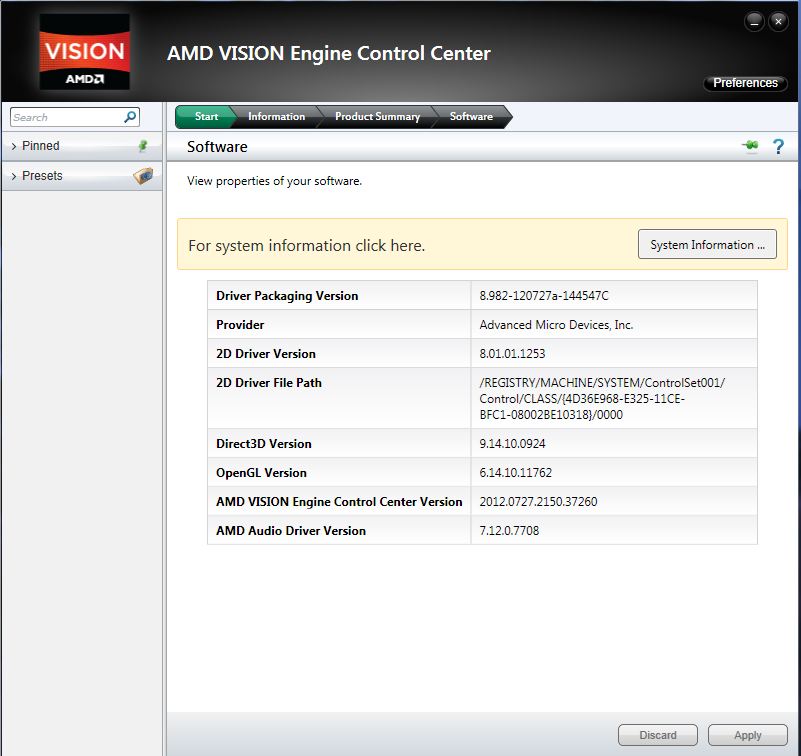The image size is (801, 756).
Task: Click the 2D Driver File Path label
Action: coord(269,383)
